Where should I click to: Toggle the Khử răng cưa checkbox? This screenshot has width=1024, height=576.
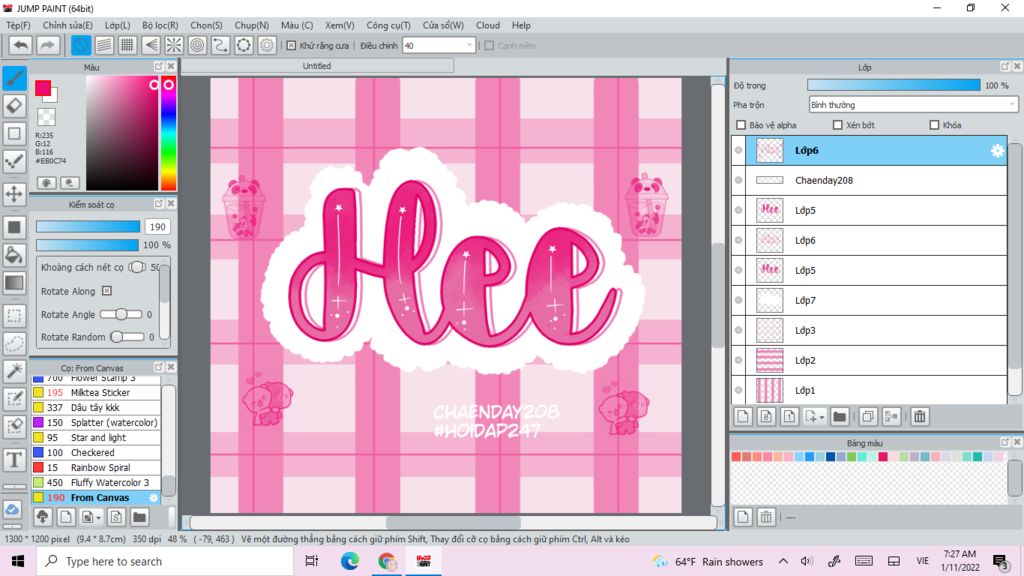click(x=291, y=46)
